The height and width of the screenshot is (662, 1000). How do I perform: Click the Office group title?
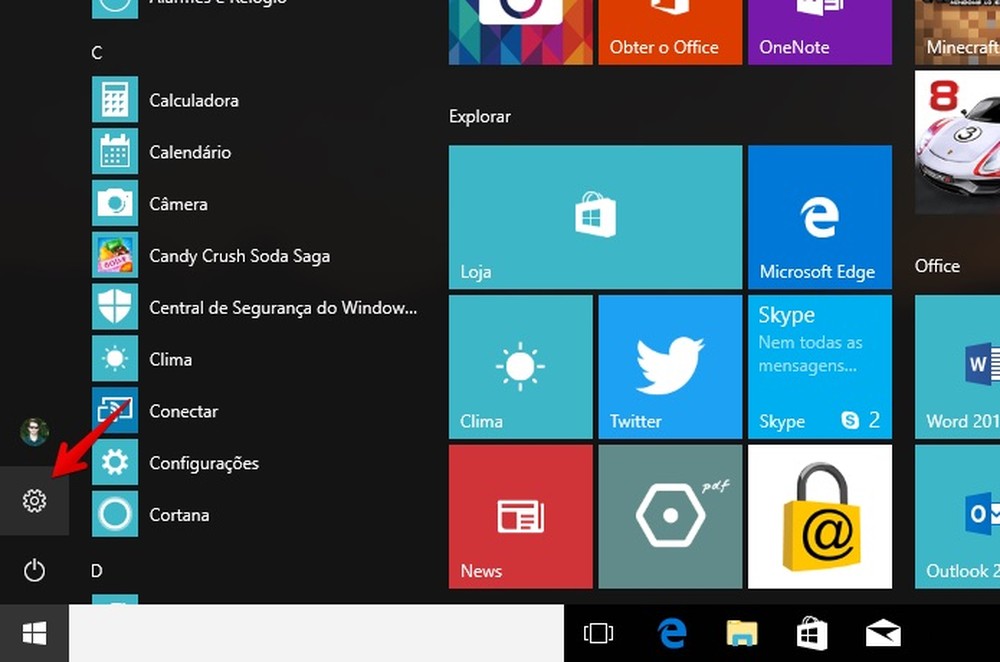pyautogui.click(x=937, y=265)
